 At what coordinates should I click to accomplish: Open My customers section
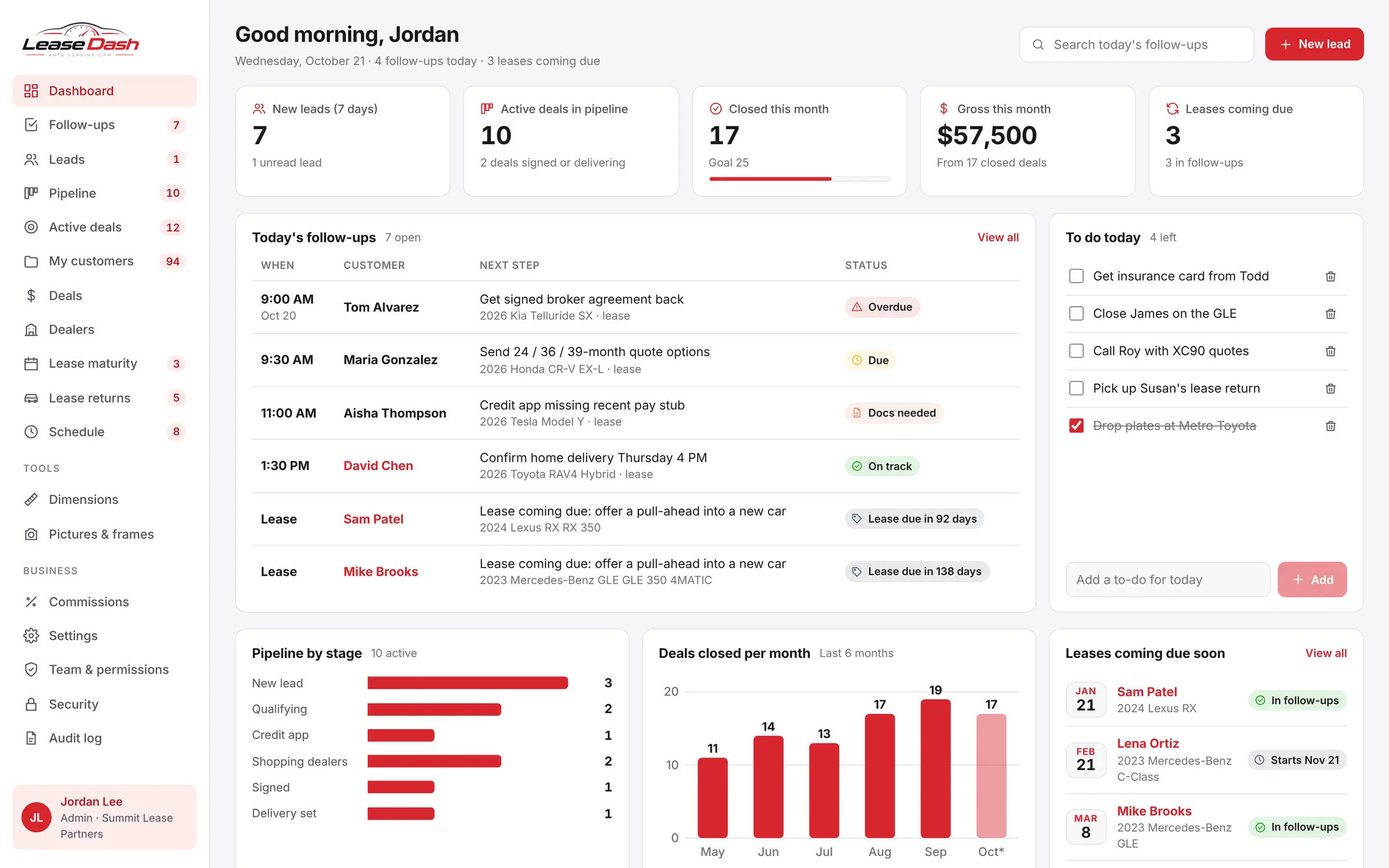click(104, 261)
